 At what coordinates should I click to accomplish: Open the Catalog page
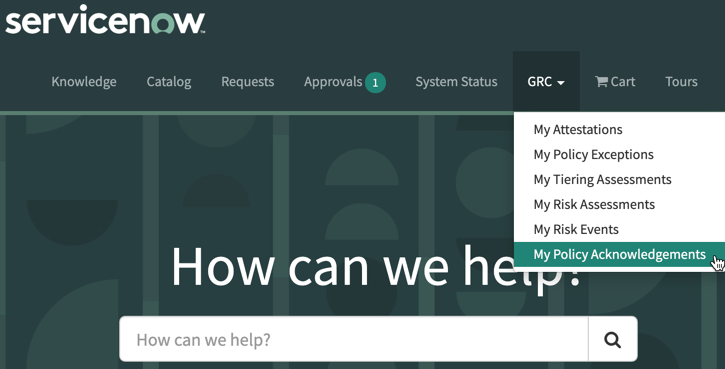tap(169, 82)
